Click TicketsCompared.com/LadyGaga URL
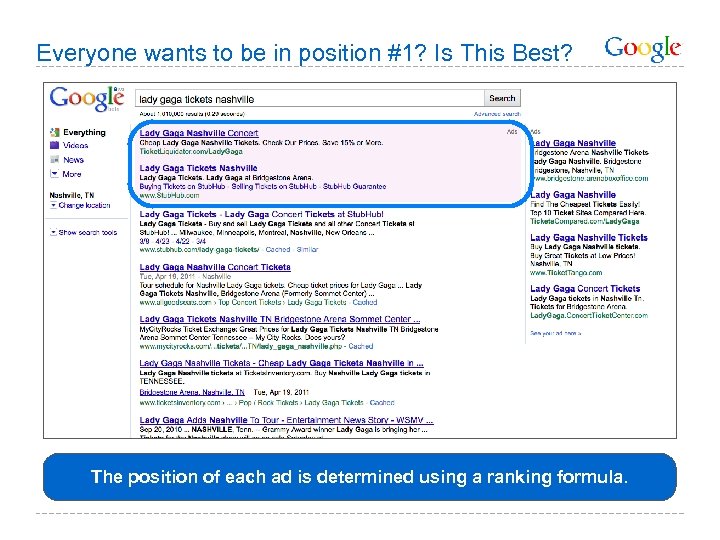Viewport: 720px width, 540px height. (585, 221)
